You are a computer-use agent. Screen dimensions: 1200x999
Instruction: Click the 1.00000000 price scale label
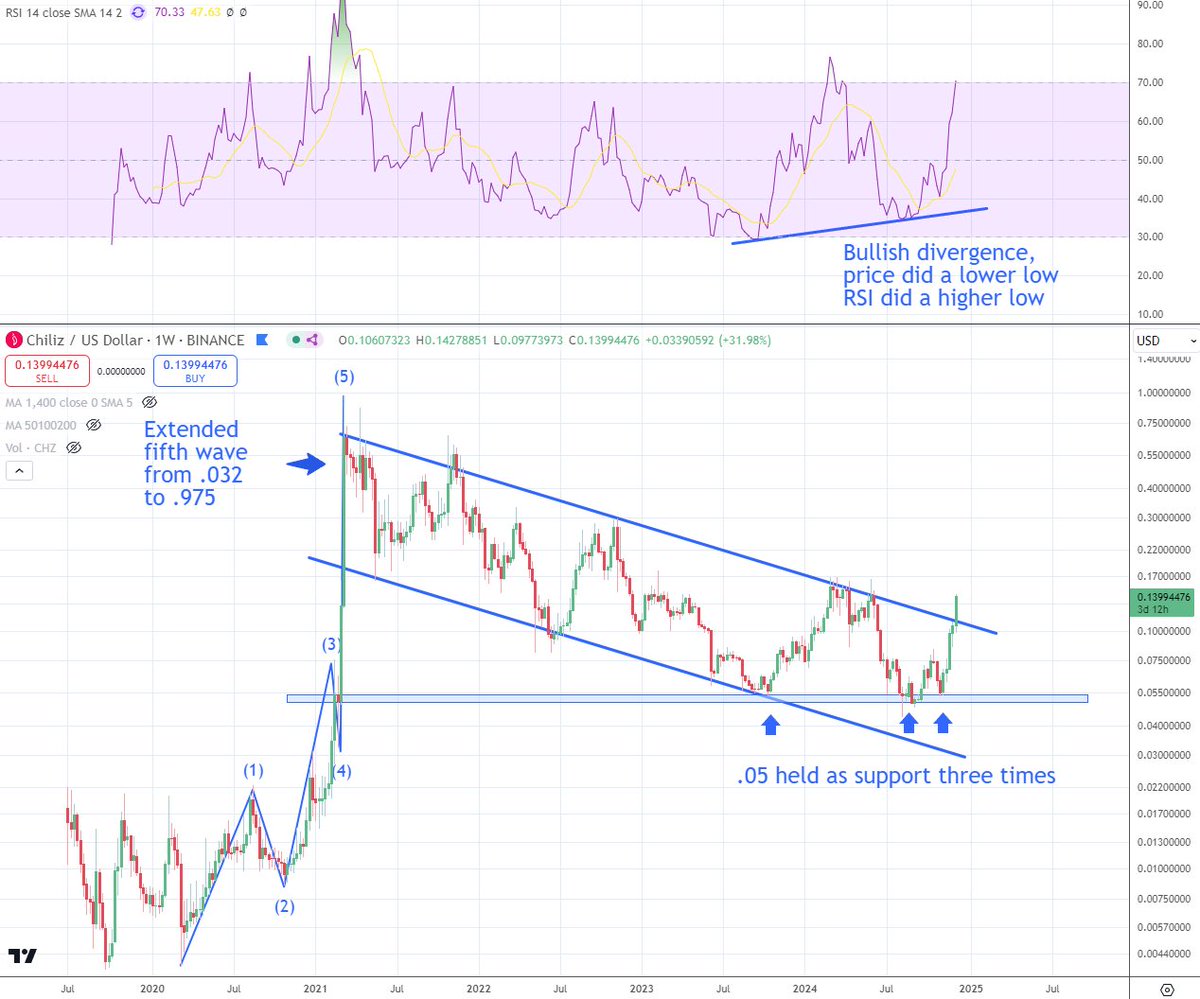tap(1163, 394)
